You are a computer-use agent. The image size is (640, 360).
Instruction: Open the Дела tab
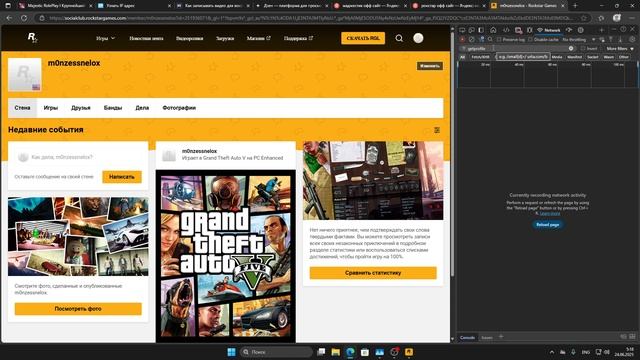pyautogui.click(x=142, y=108)
